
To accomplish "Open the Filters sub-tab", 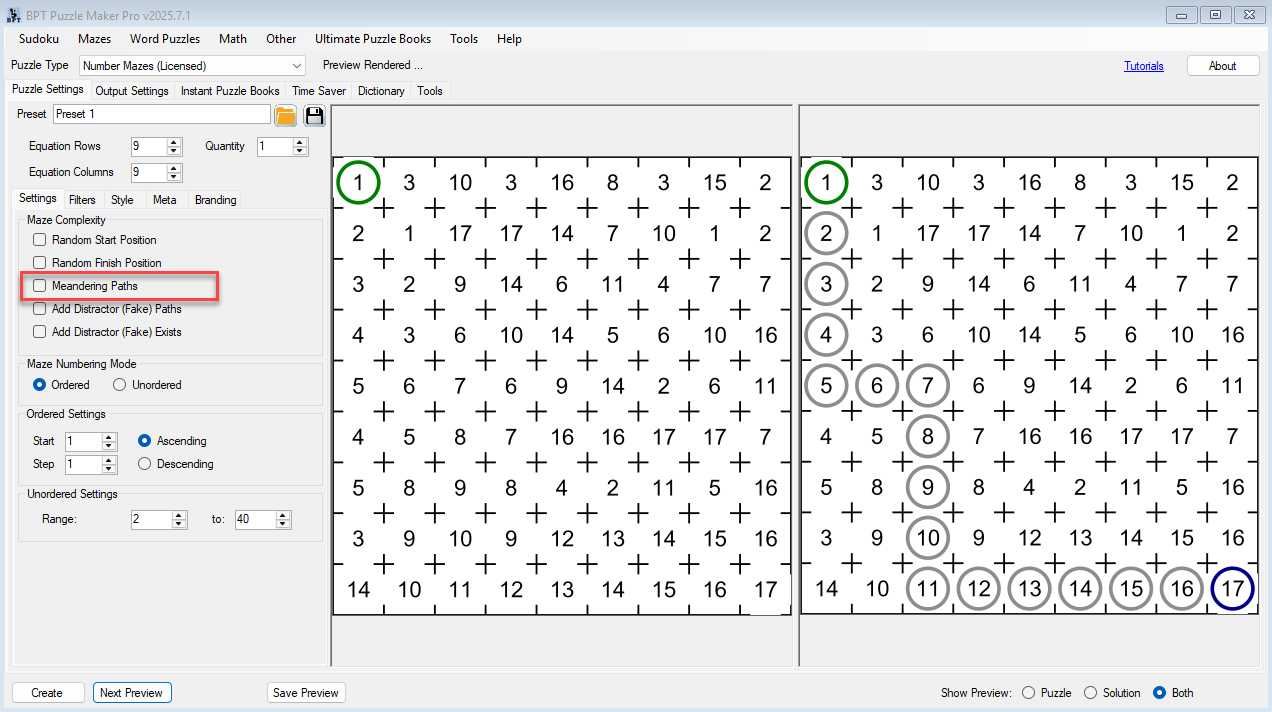I will click(x=82, y=200).
